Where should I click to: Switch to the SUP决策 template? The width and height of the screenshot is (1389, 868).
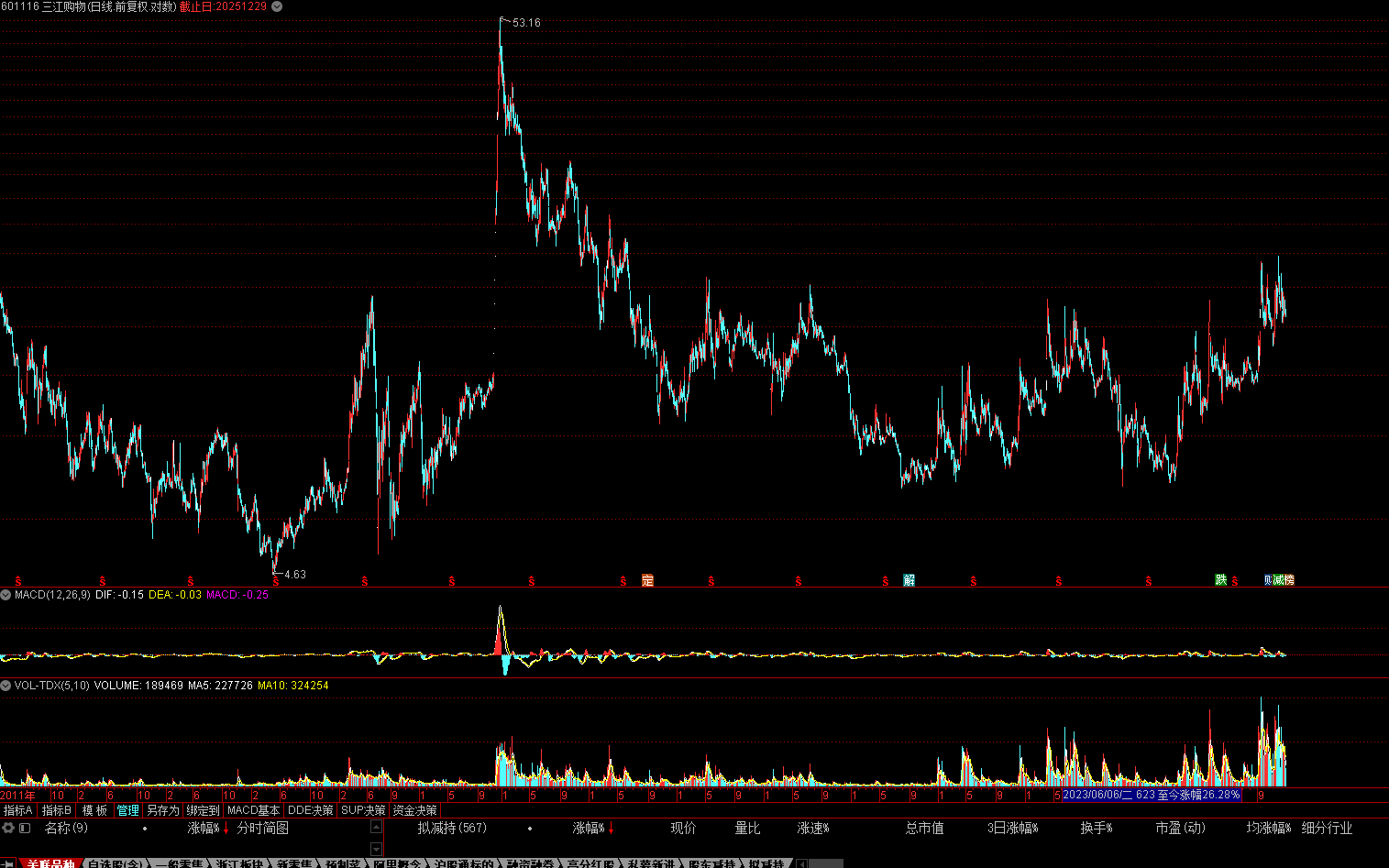point(363,810)
